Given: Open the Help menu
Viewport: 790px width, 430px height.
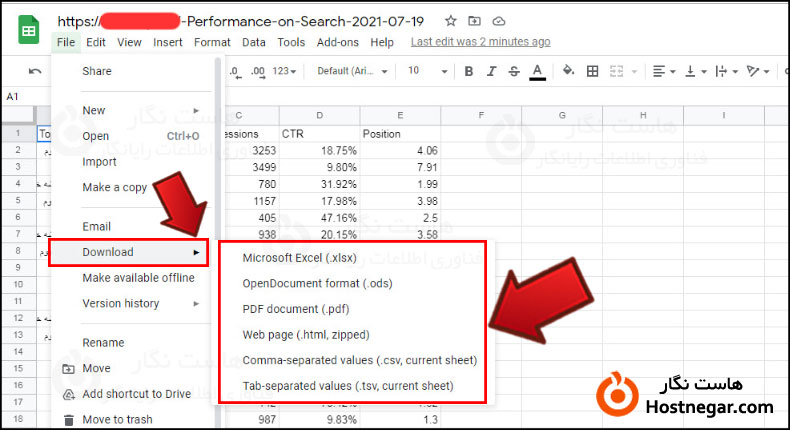Looking at the screenshot, I should (382, 42).
